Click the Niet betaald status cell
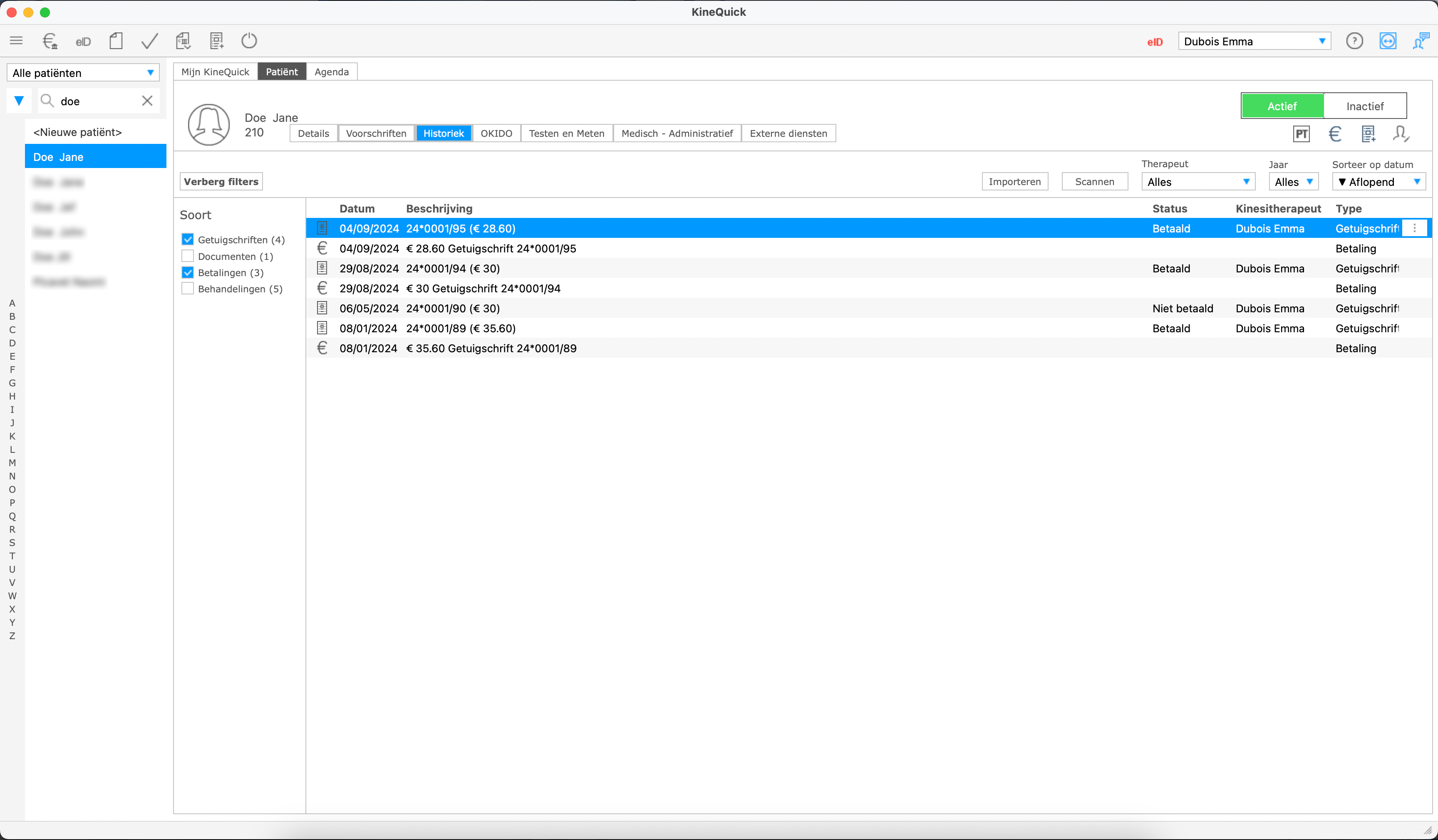This screenshot has width=1438, height=840. click(x=1183, y=308)
